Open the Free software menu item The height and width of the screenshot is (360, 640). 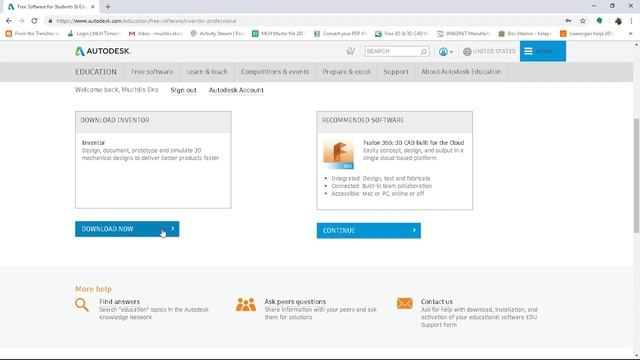(x=152, y=72)
